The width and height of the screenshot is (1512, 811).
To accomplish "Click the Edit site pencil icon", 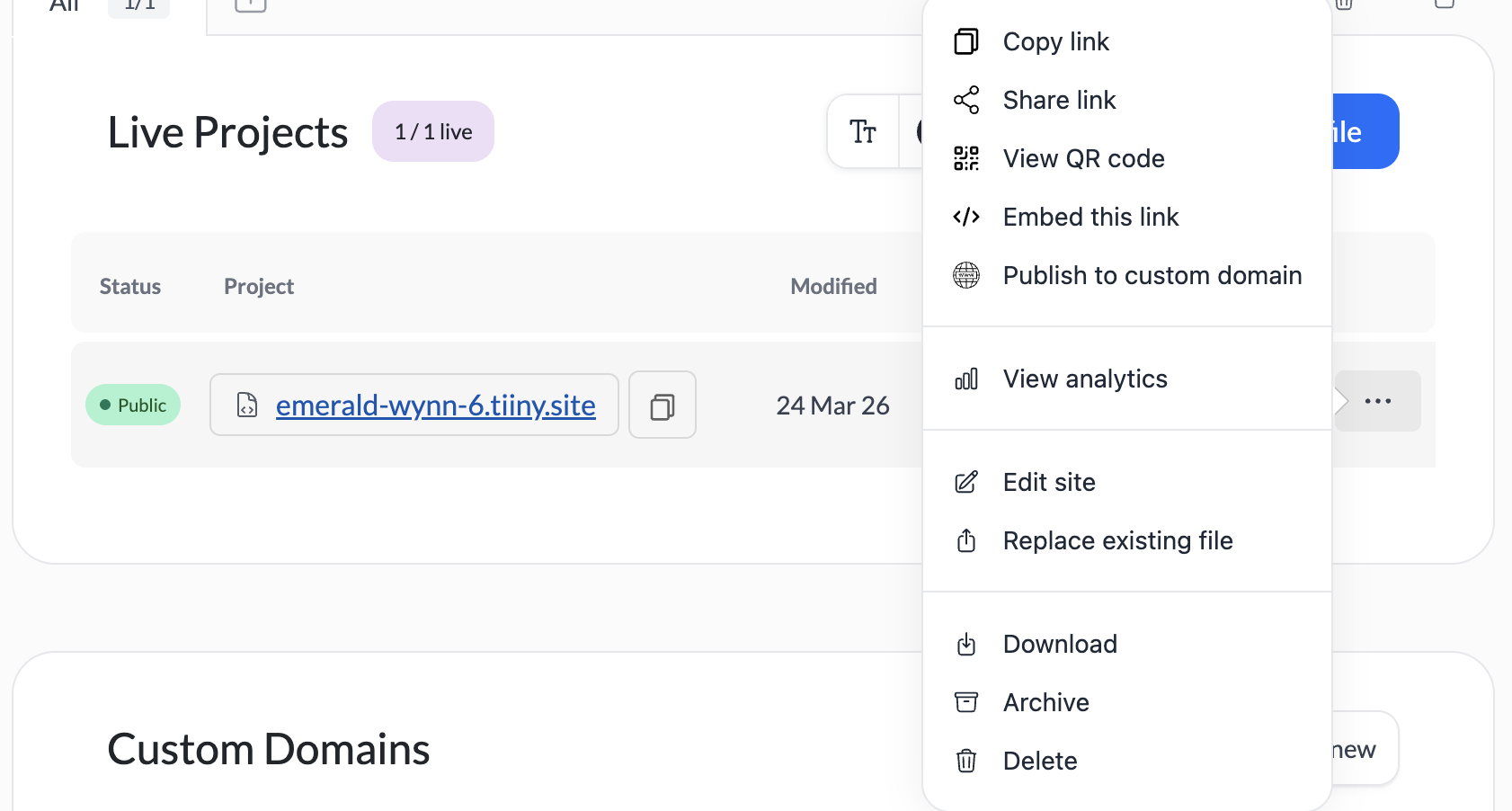I will point(965,483).
